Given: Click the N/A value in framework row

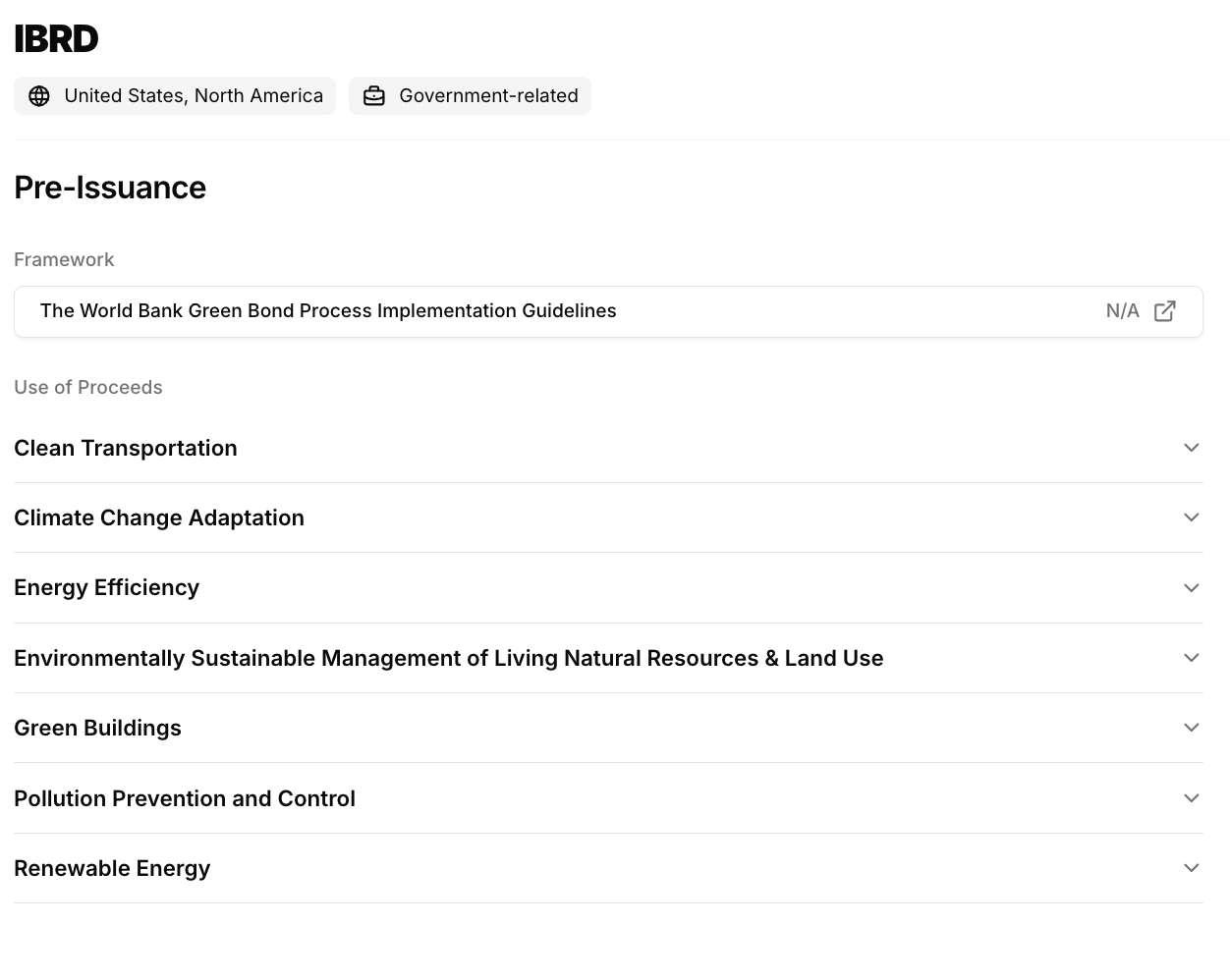Looking at the screenshot, I should pyautogui.click(x=1122, y=311).
